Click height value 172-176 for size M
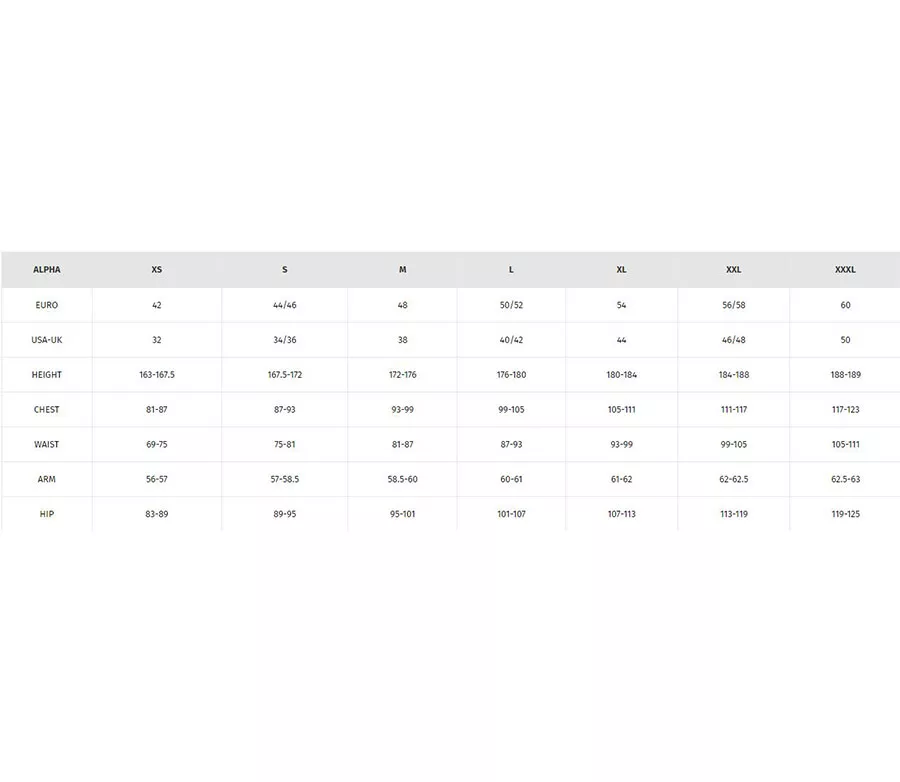Image resolution: width=900 pixels, height=782 pixels. (x=403, y=375)
